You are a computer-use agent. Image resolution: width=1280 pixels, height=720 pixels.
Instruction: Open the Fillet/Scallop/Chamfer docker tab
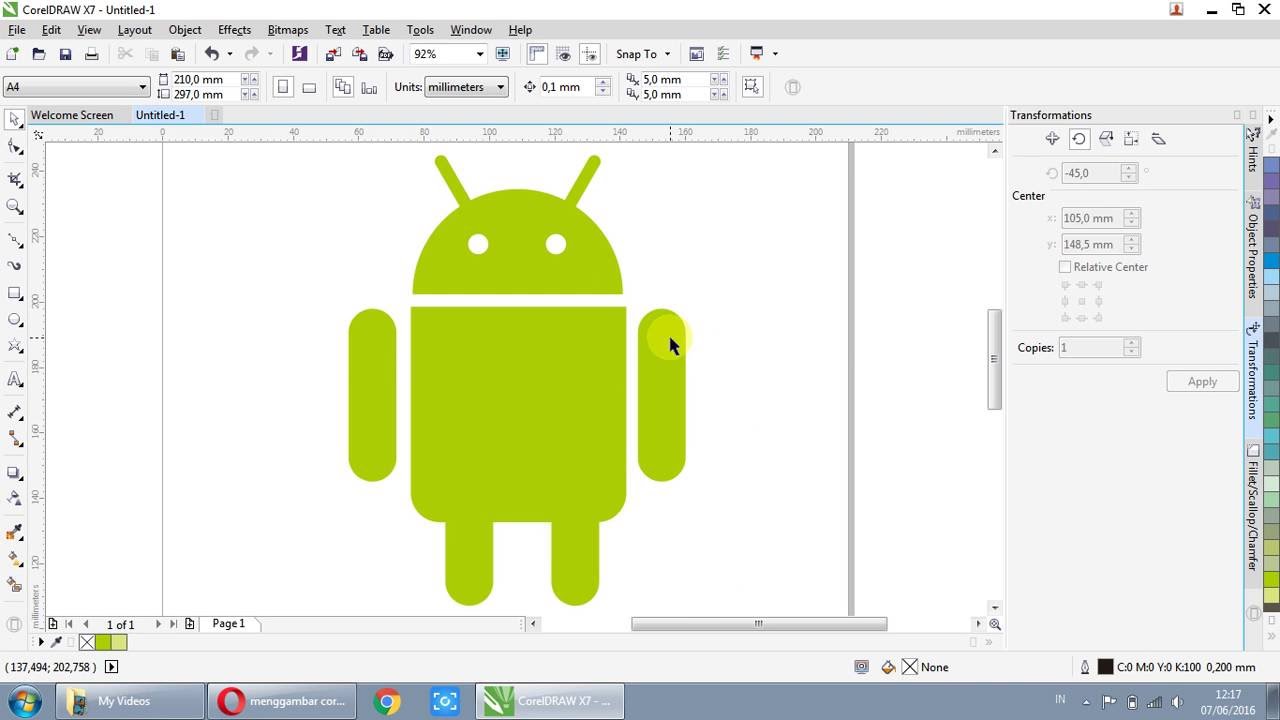[1252, 508]
